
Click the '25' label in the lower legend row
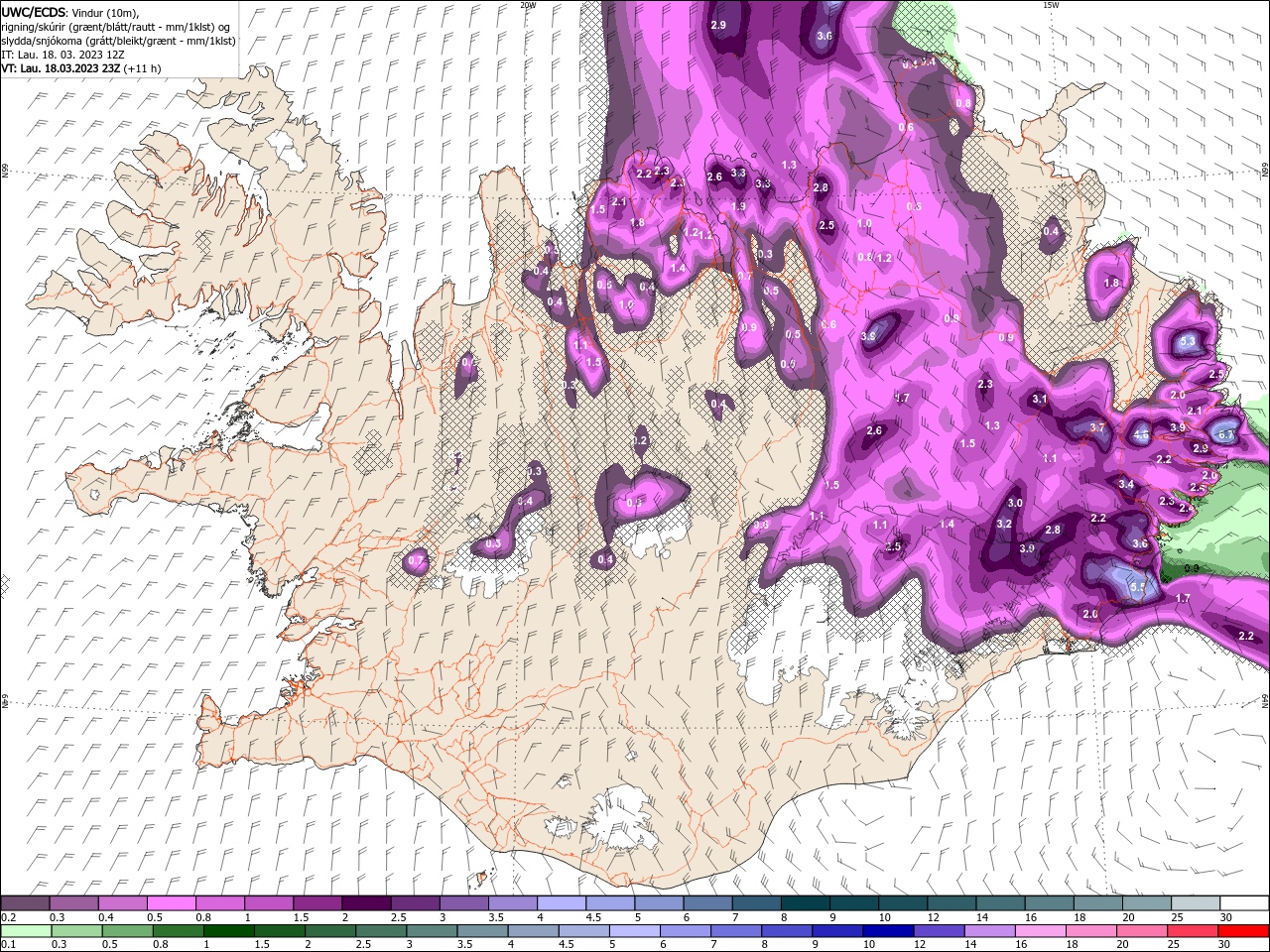tap(1175, 944)
